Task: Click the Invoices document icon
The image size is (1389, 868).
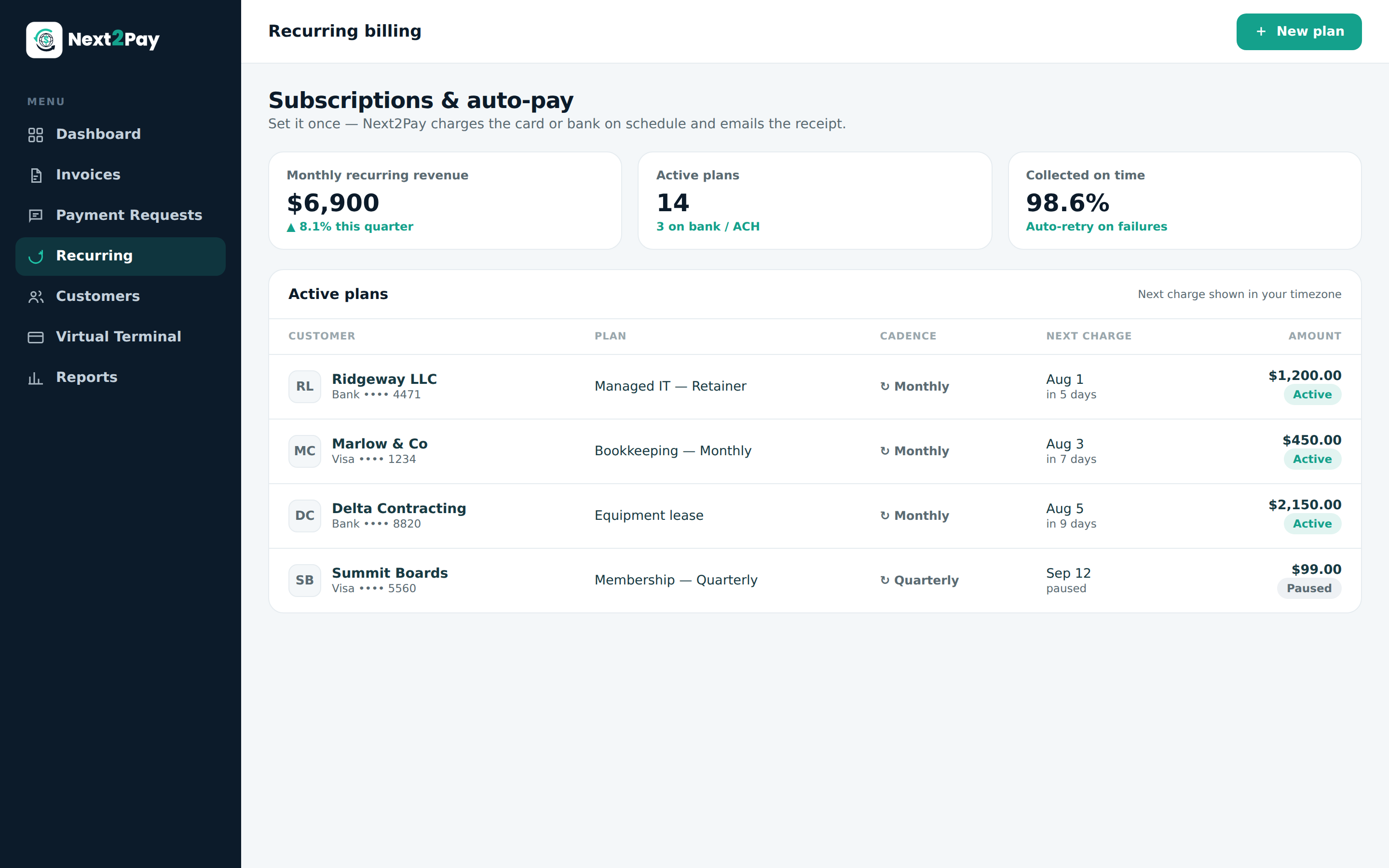Action: coord(36,175)
